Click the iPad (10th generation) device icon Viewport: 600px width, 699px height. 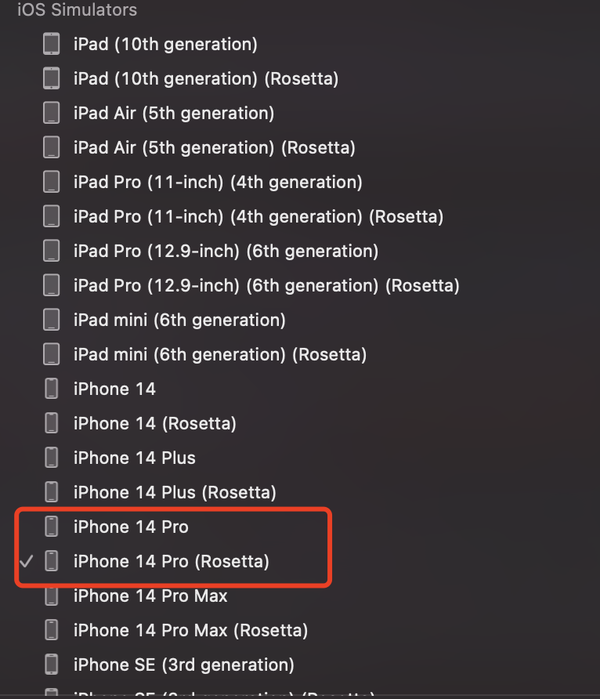point(51,44)
